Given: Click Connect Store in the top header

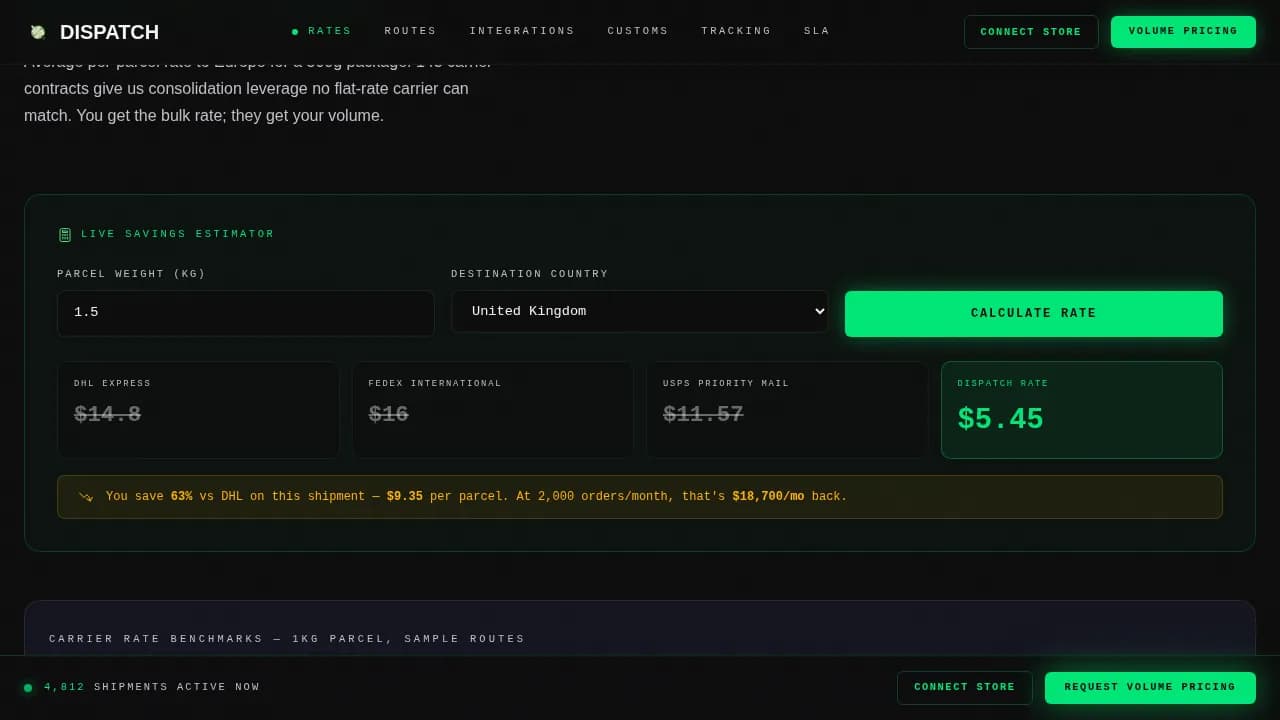Looking at the screenshot, I should click(1031, 32).
